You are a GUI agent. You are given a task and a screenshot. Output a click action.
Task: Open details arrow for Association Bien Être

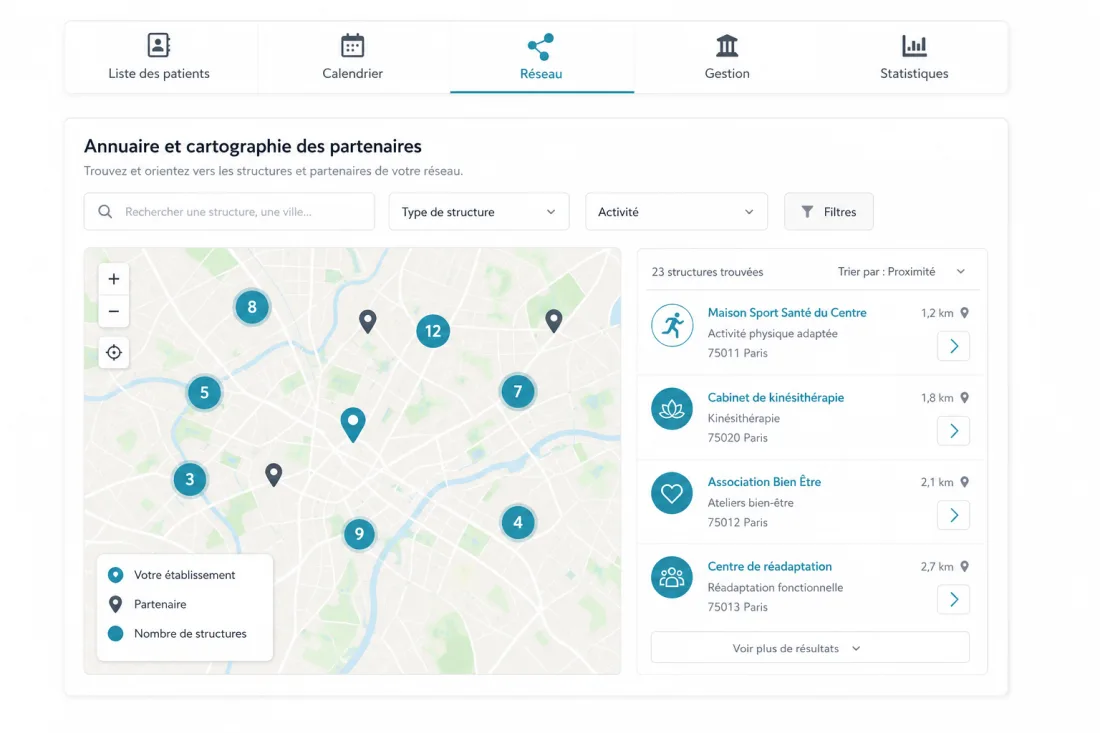point(953,516)
